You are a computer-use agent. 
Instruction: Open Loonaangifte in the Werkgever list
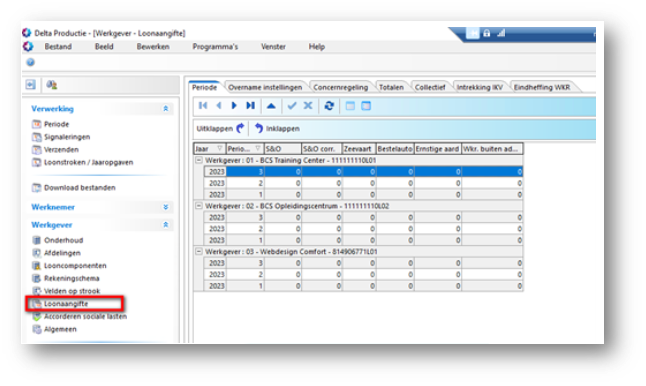pos(66,304)
